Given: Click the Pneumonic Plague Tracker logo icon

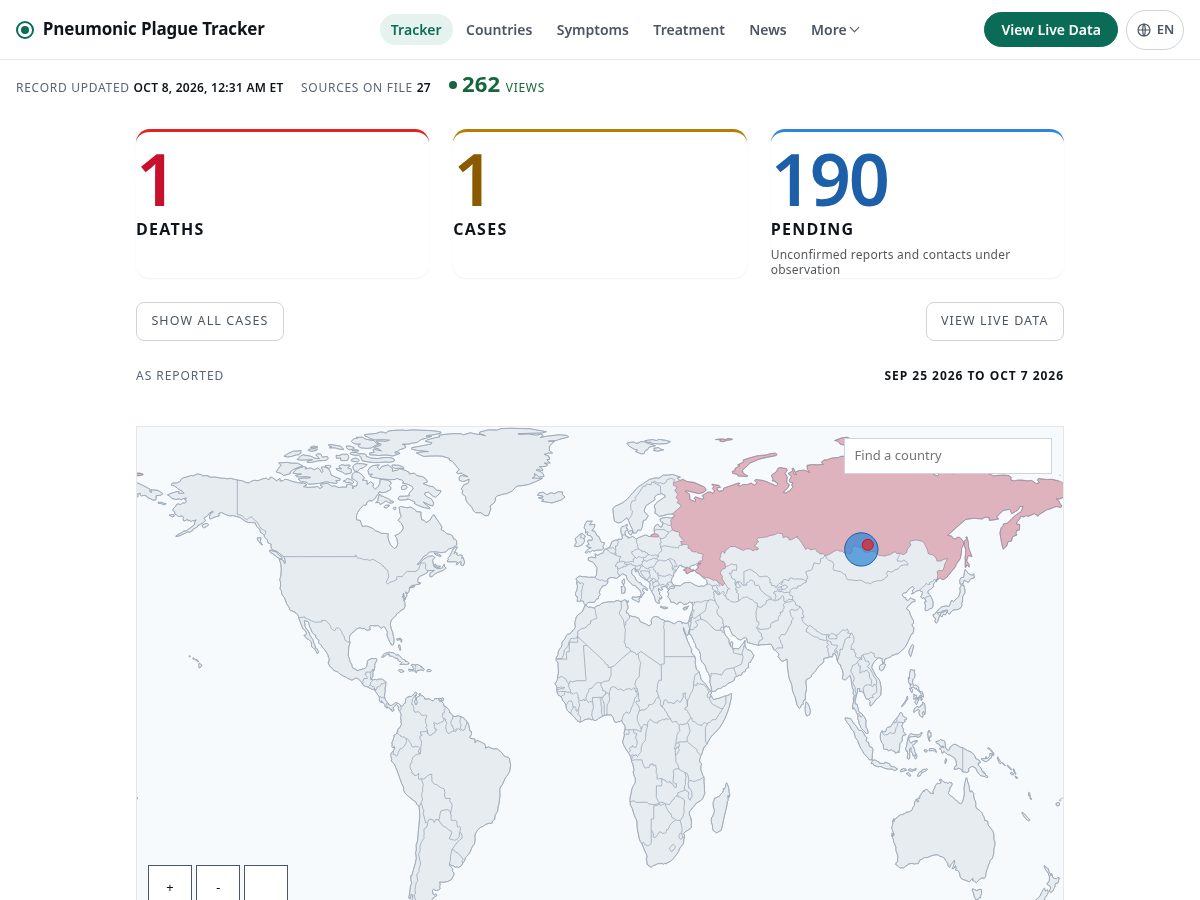Looking at the screenshot, I should pyautogui.click(x=25, y=30).
